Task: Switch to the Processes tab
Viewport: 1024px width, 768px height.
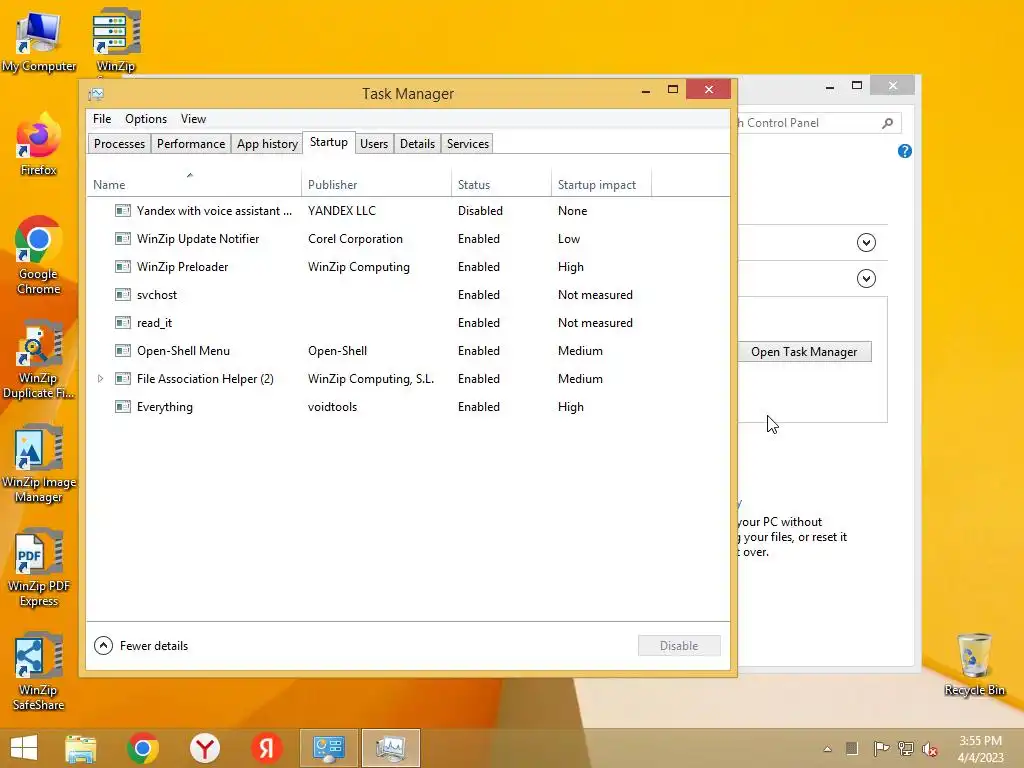Action: click(x=120, y=144)
